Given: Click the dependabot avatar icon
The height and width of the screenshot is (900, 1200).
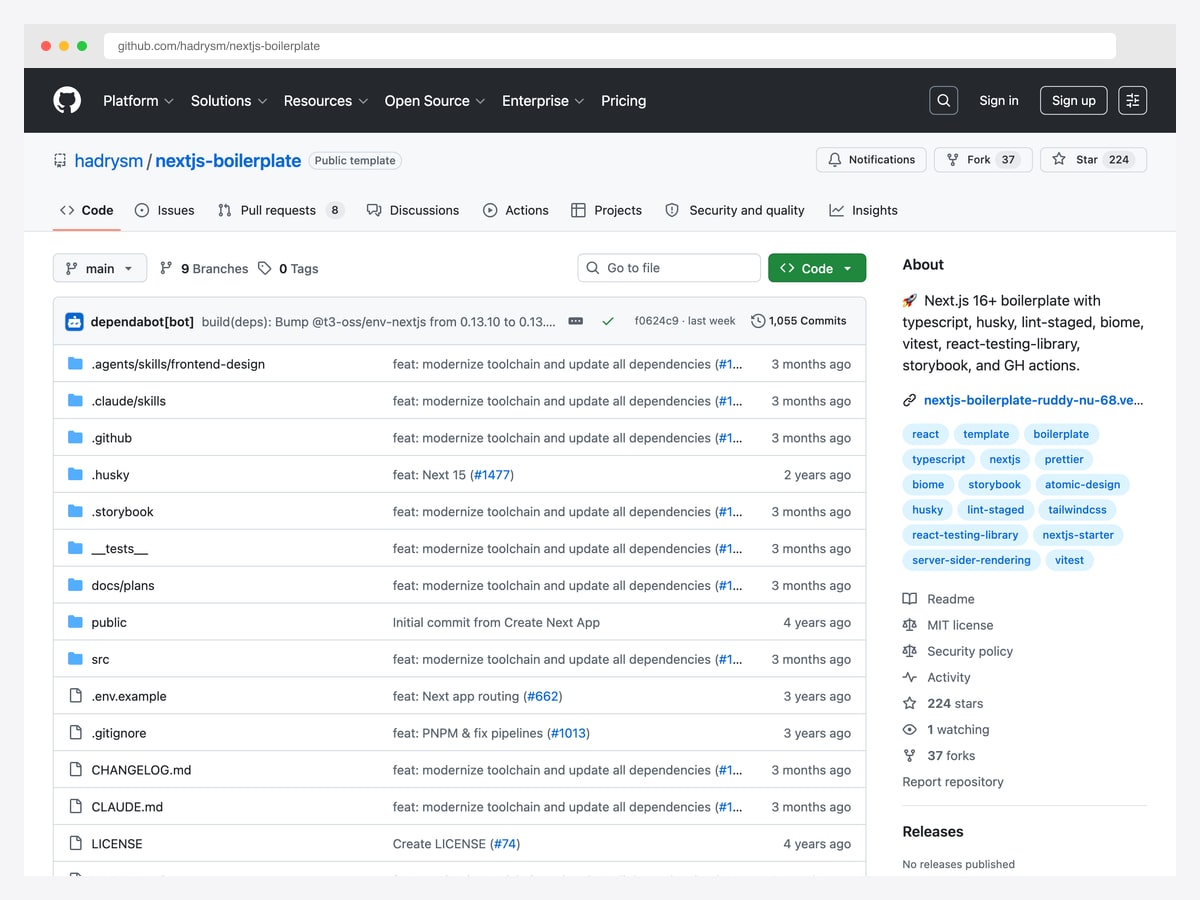Looking at the screenshot, I should click(75, 322).
